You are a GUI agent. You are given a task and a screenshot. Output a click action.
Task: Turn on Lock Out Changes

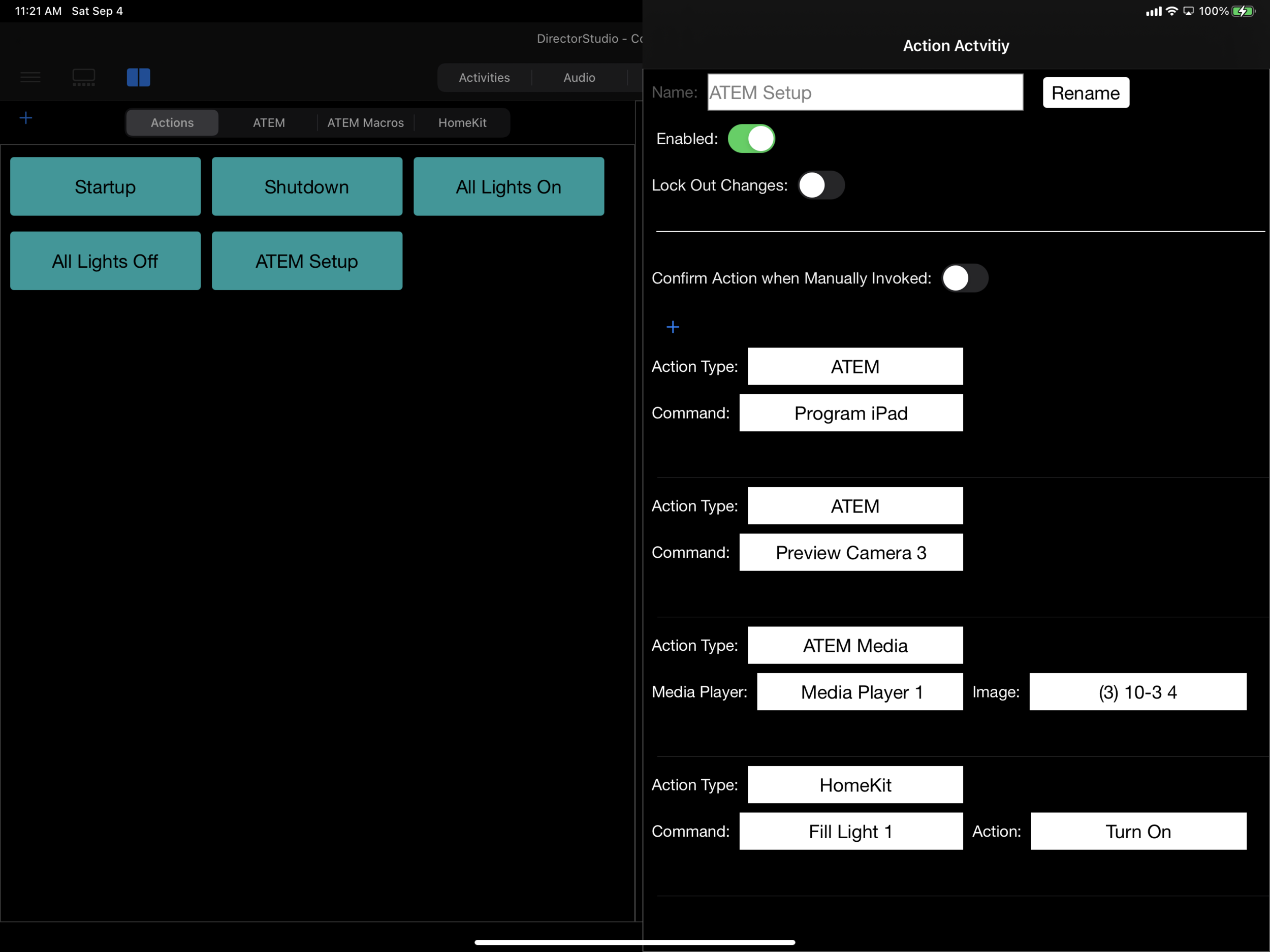click(x=821, y=185)
